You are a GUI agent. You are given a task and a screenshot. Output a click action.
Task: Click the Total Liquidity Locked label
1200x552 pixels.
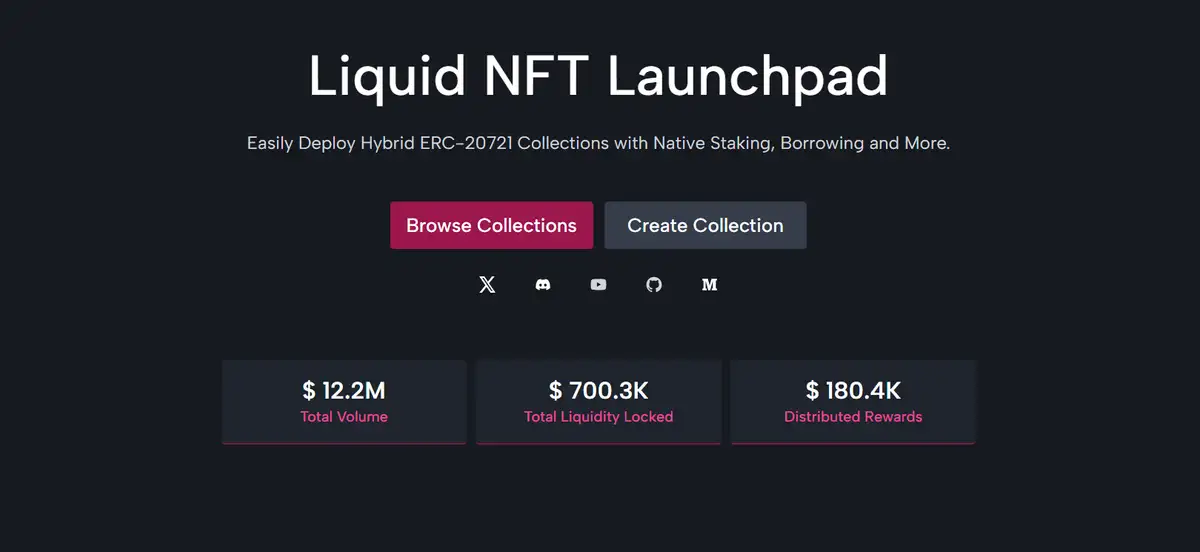click(x=598, y=416)
